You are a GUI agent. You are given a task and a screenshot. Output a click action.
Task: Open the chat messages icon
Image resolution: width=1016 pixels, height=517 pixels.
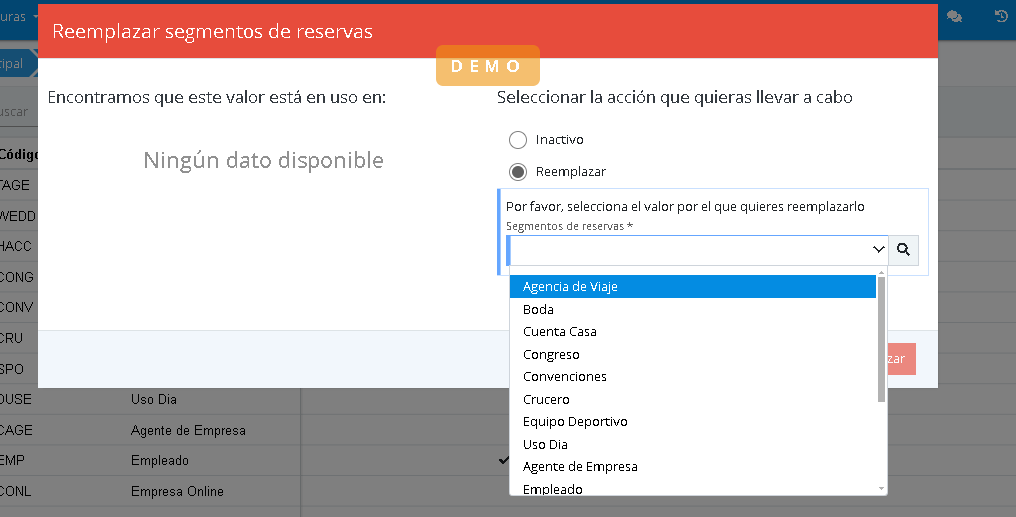(955, 16)
